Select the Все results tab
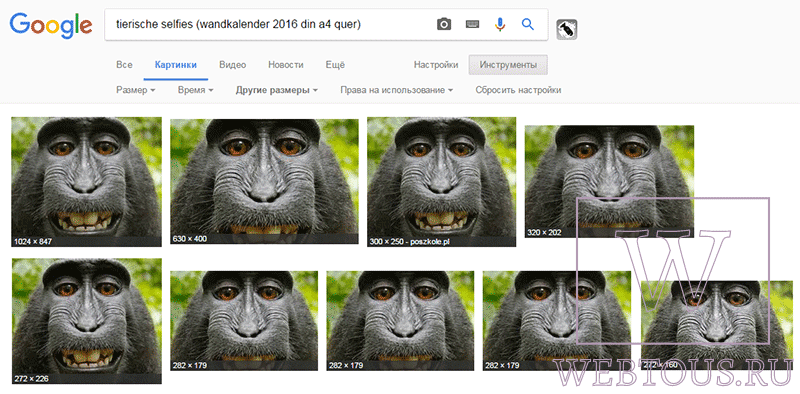 pyautogui.click(x=124, y=65)
